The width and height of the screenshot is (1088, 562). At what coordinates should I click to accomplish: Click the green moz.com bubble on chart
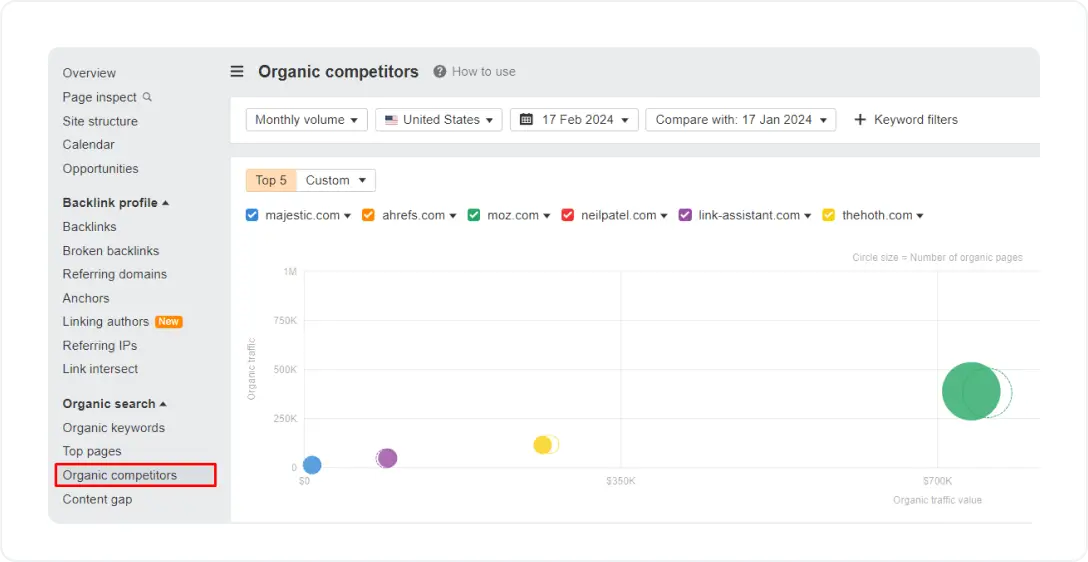(x=970, y=391)
